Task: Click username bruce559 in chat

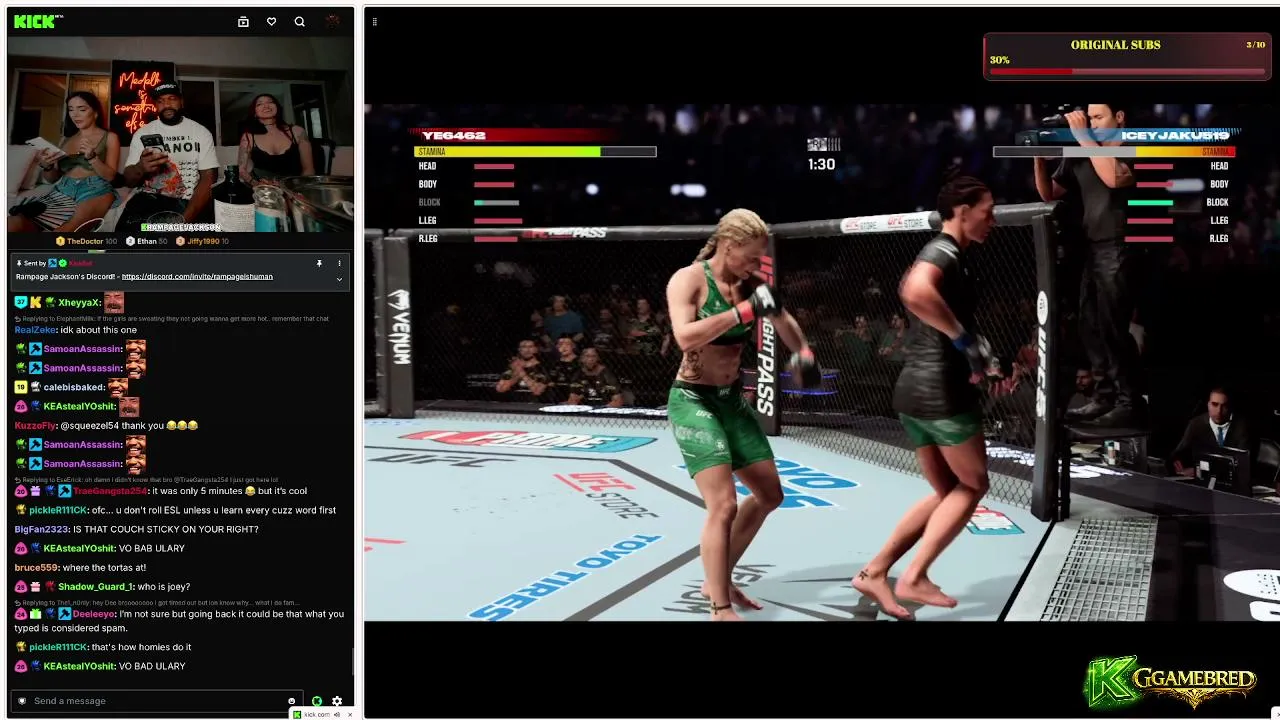Action: pyautogui.click(x=37, y=567)
